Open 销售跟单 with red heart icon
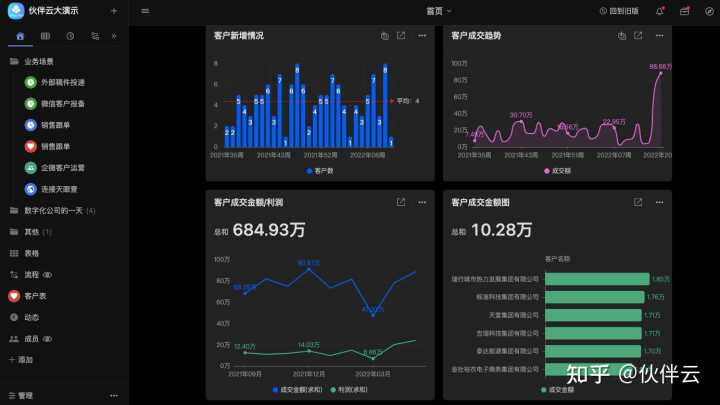Screen dimensions: 720x405 (47, 146)
